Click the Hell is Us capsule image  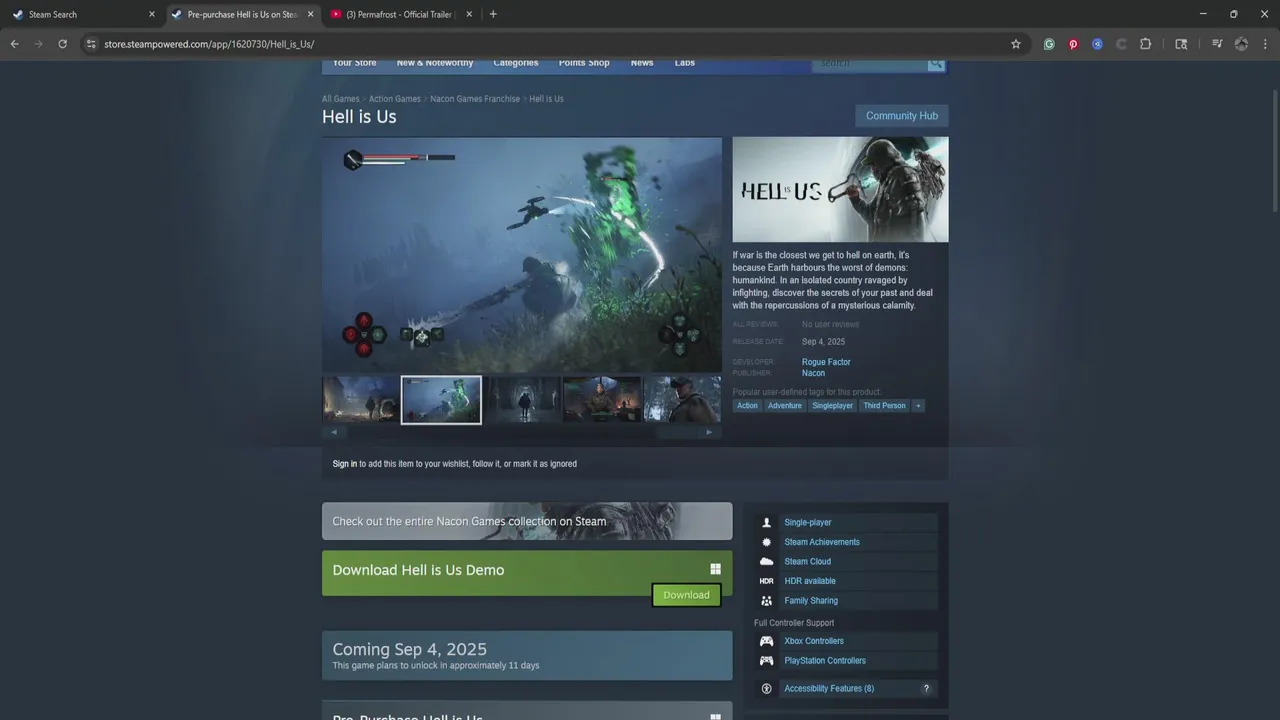840,189
